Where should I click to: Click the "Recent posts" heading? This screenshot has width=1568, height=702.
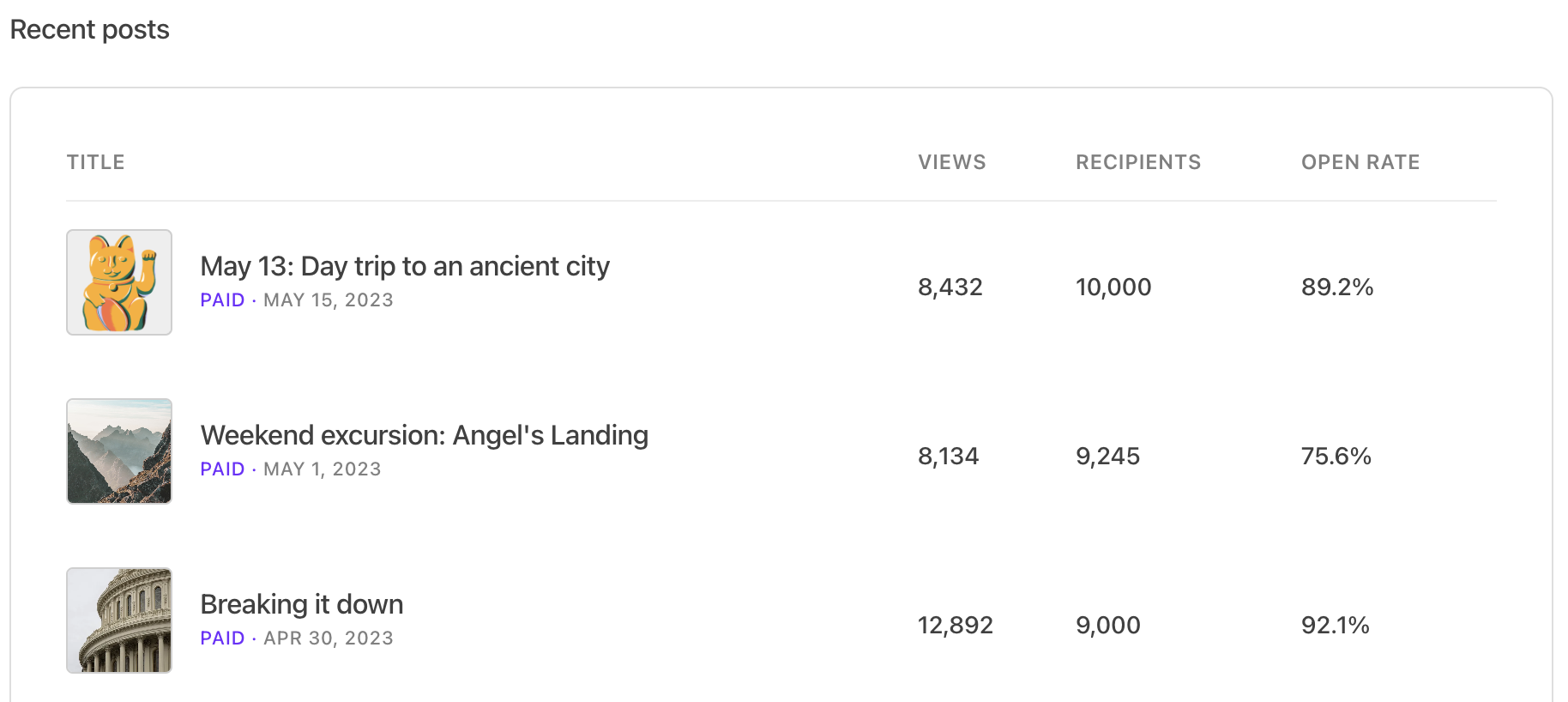pos(90,30)
